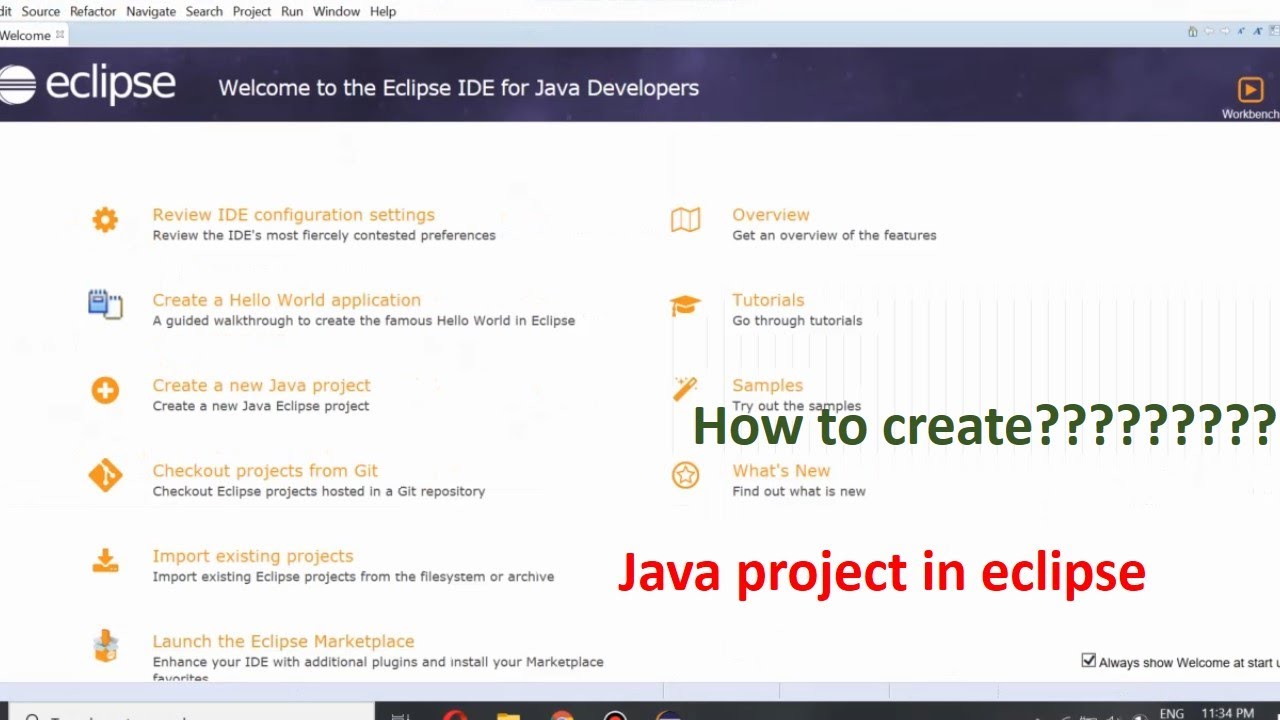The height and width of the screenshot is (720, 1280).
Task: Open Checkout projects from Git link
Action: pos(265,470)
